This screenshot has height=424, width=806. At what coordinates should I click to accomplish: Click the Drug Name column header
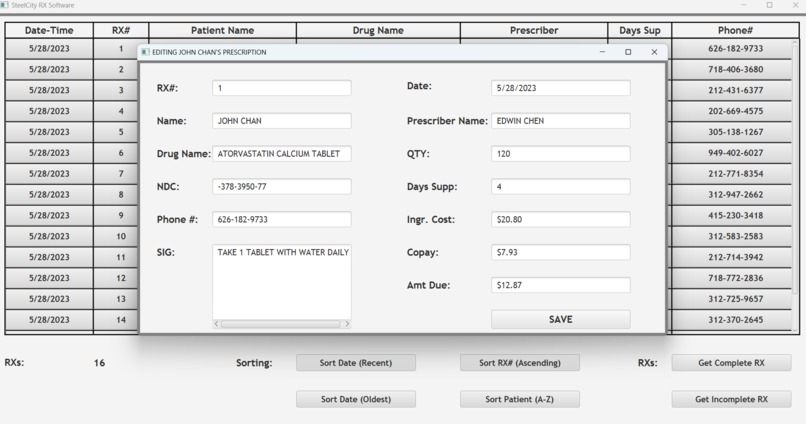(x=378, y=30)
